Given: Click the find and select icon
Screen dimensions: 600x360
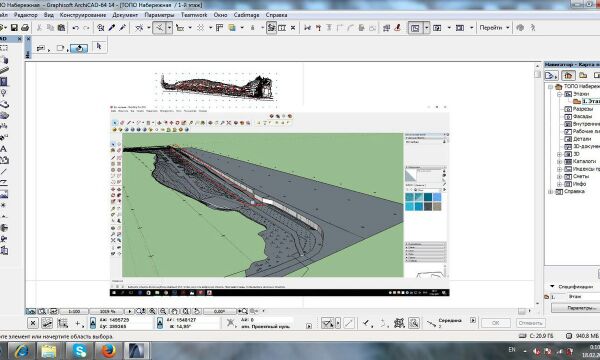Looking at the screenshot, I should (x=101, y=28).
